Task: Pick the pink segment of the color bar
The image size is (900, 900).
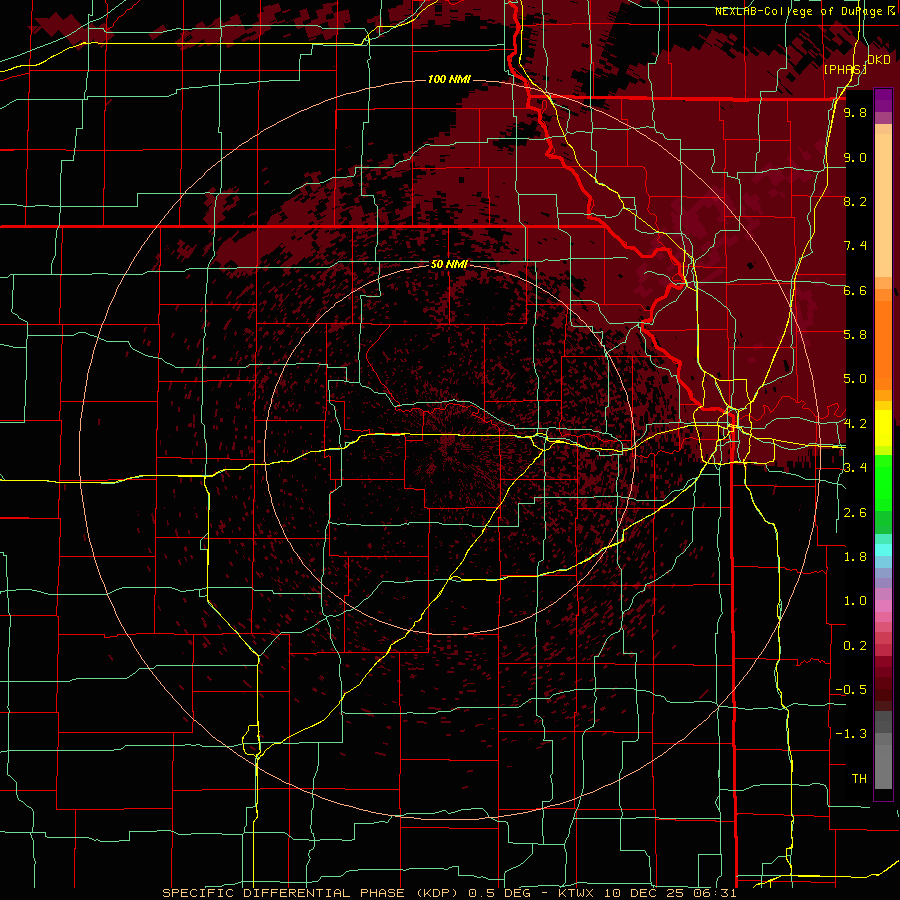Action: [883, 606]
